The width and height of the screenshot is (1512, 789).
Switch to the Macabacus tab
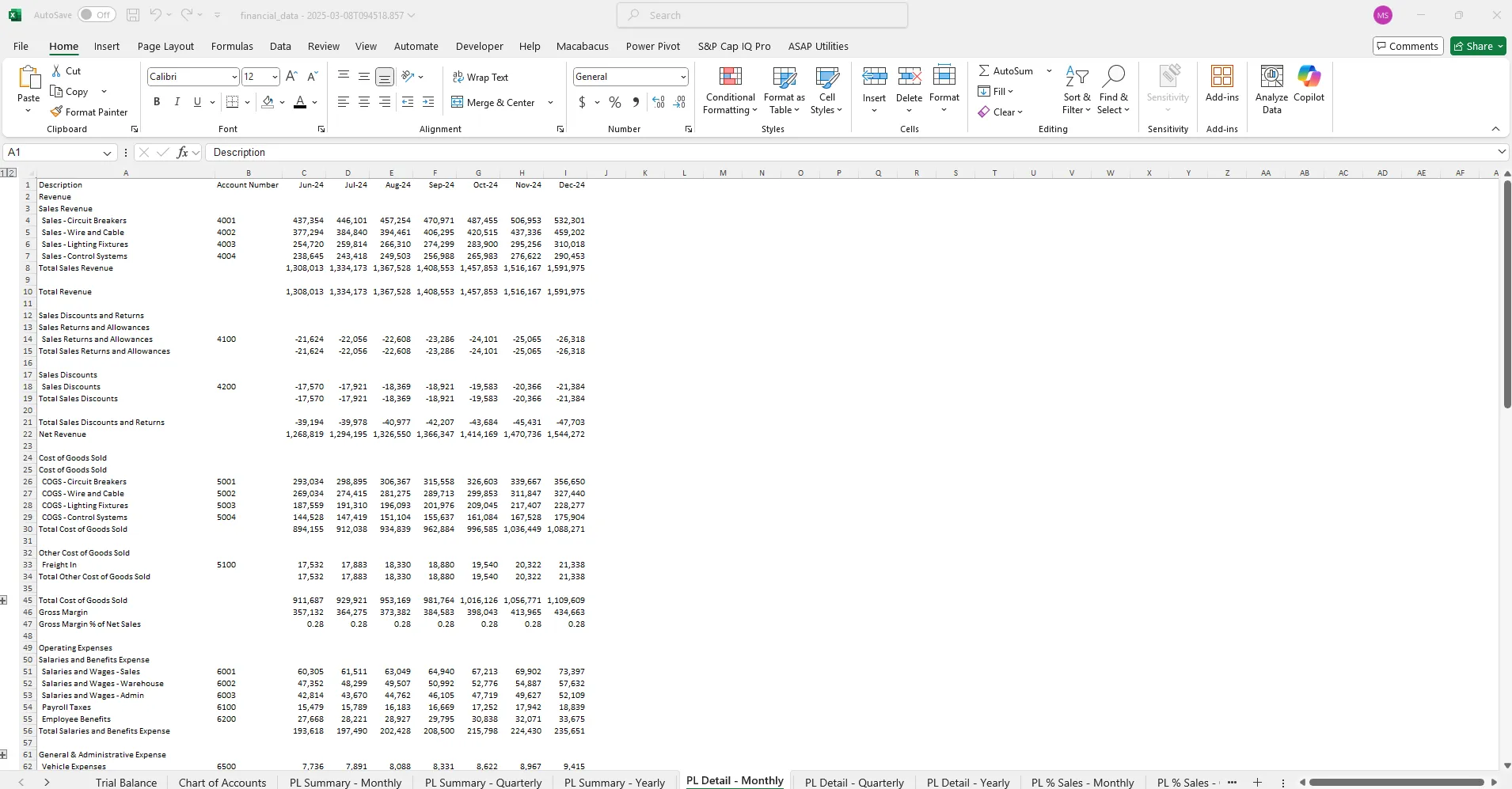click(x=582, y=46)
